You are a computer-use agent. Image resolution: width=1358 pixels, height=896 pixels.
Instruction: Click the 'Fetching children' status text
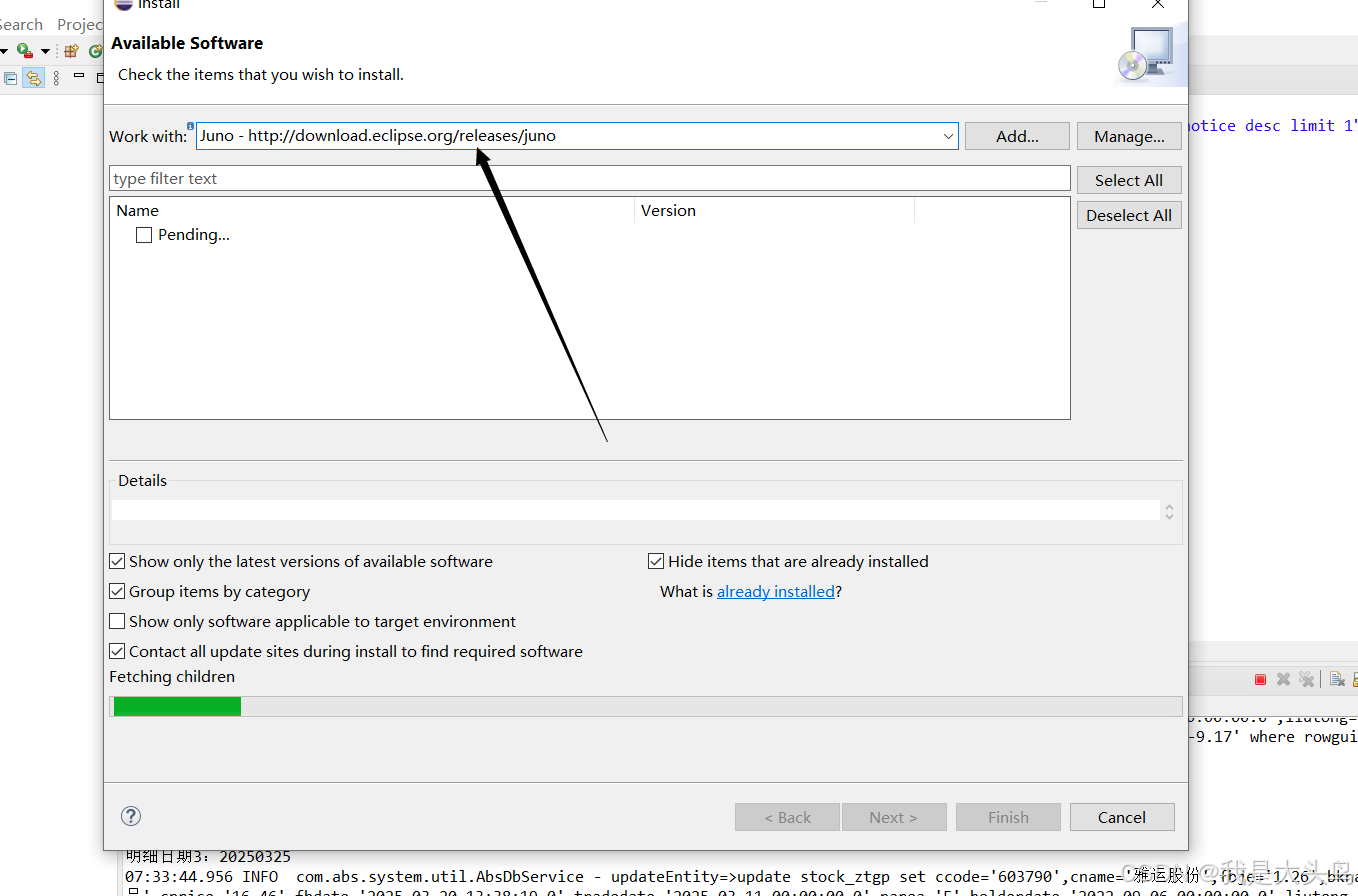(172, 677)
